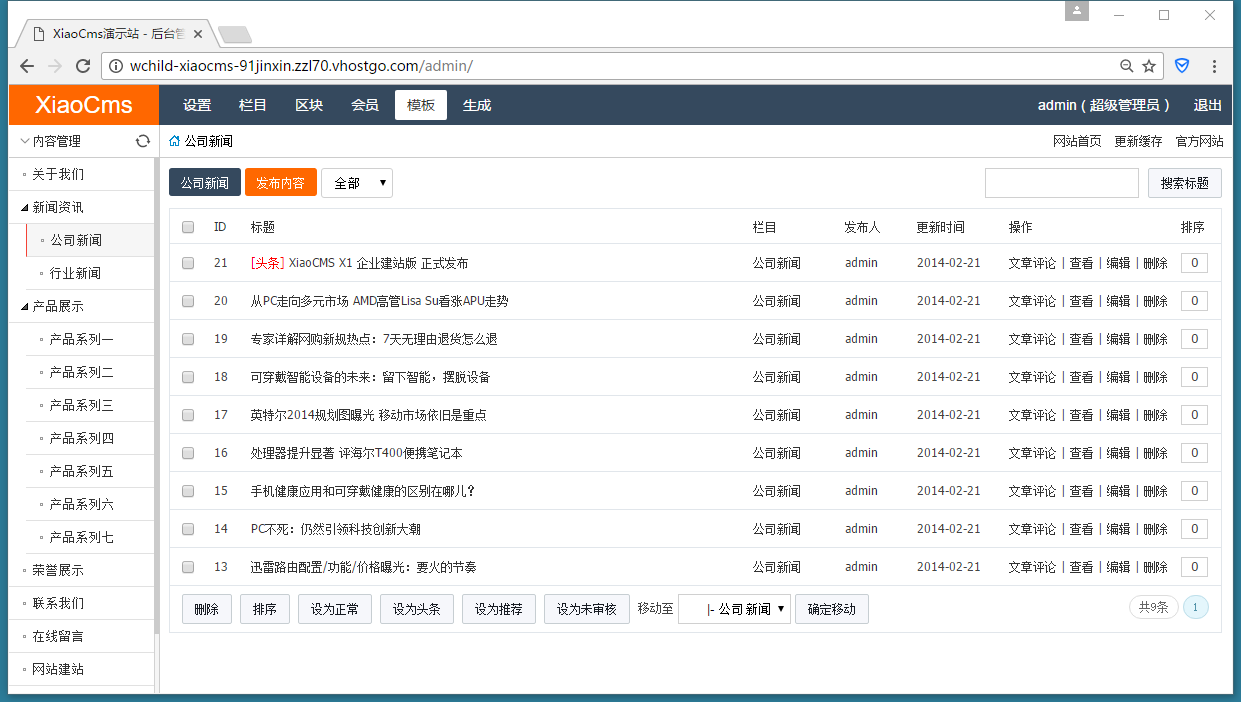
Task: Collapse the 产品展示 tree node
Action: pyautogui.click(x=25, y=306)
